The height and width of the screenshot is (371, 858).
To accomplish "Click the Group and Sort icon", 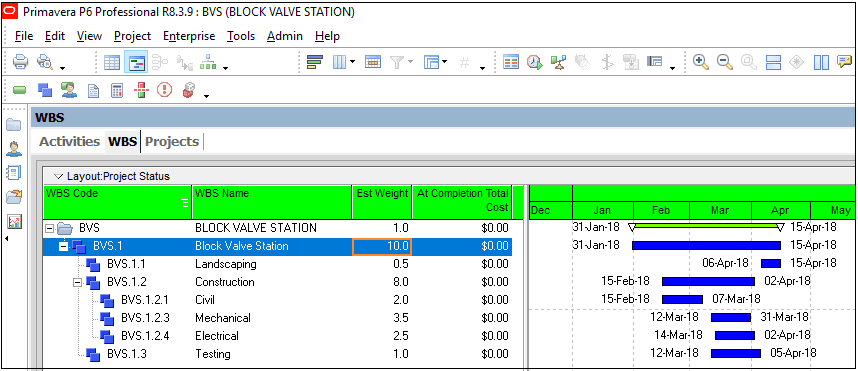I will [432, 62].
